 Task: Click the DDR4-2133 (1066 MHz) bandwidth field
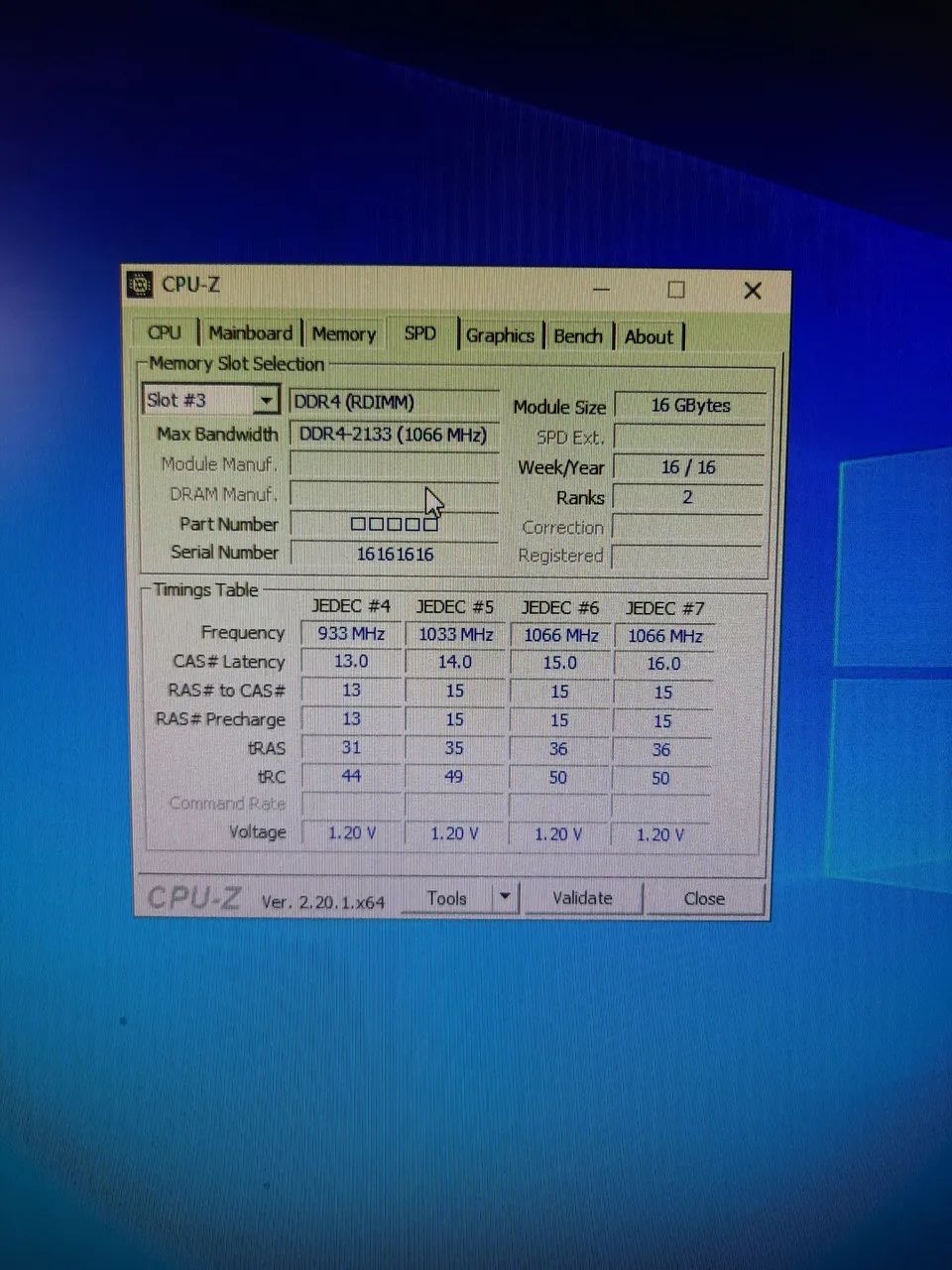click(395, 434)
